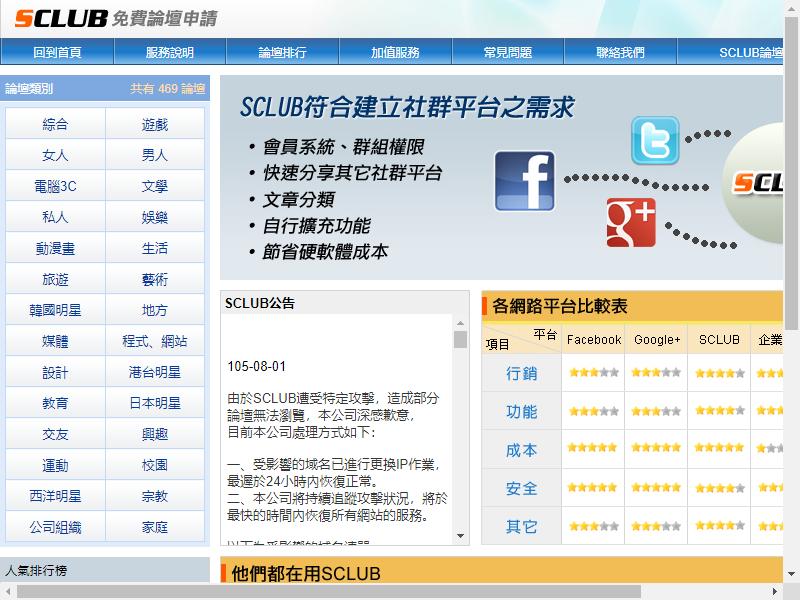
Task: Open 服務說明 navigation item
Action: (x=170, y=52)
